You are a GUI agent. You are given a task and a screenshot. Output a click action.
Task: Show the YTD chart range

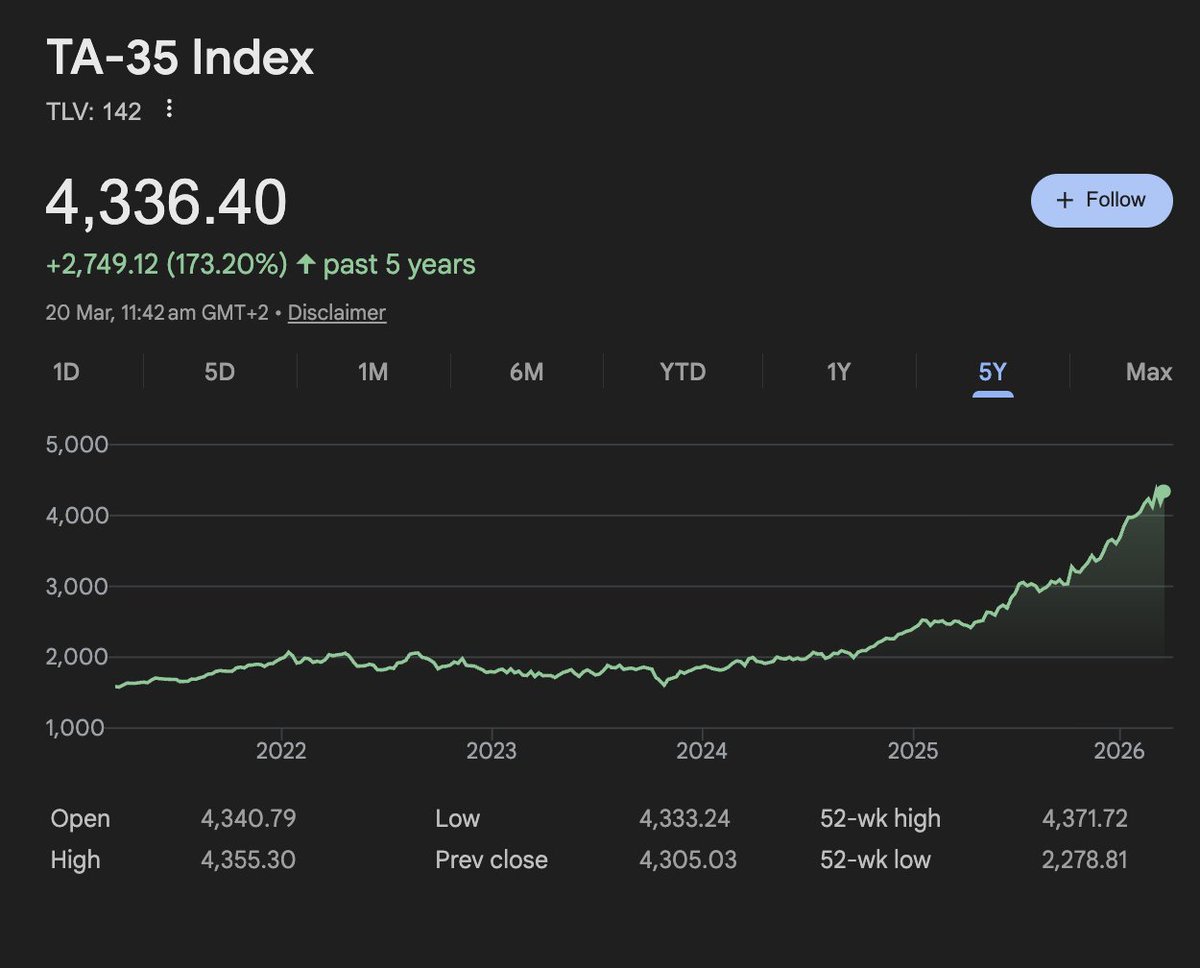click(683, 372)
